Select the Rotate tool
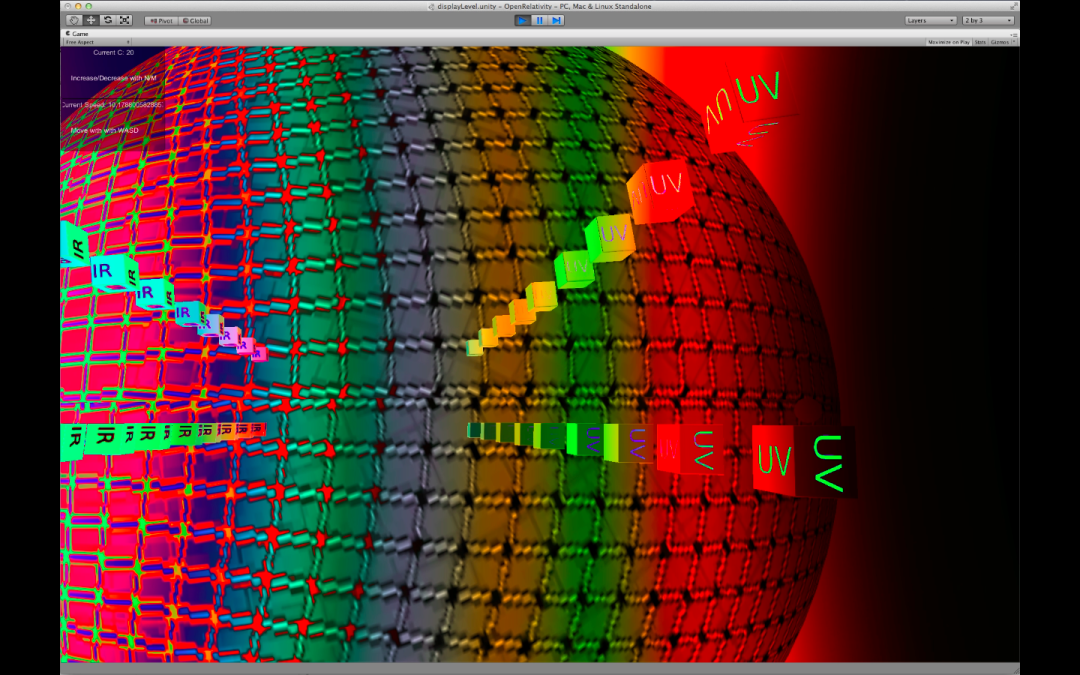1080x675 pixels. point(107,21)
